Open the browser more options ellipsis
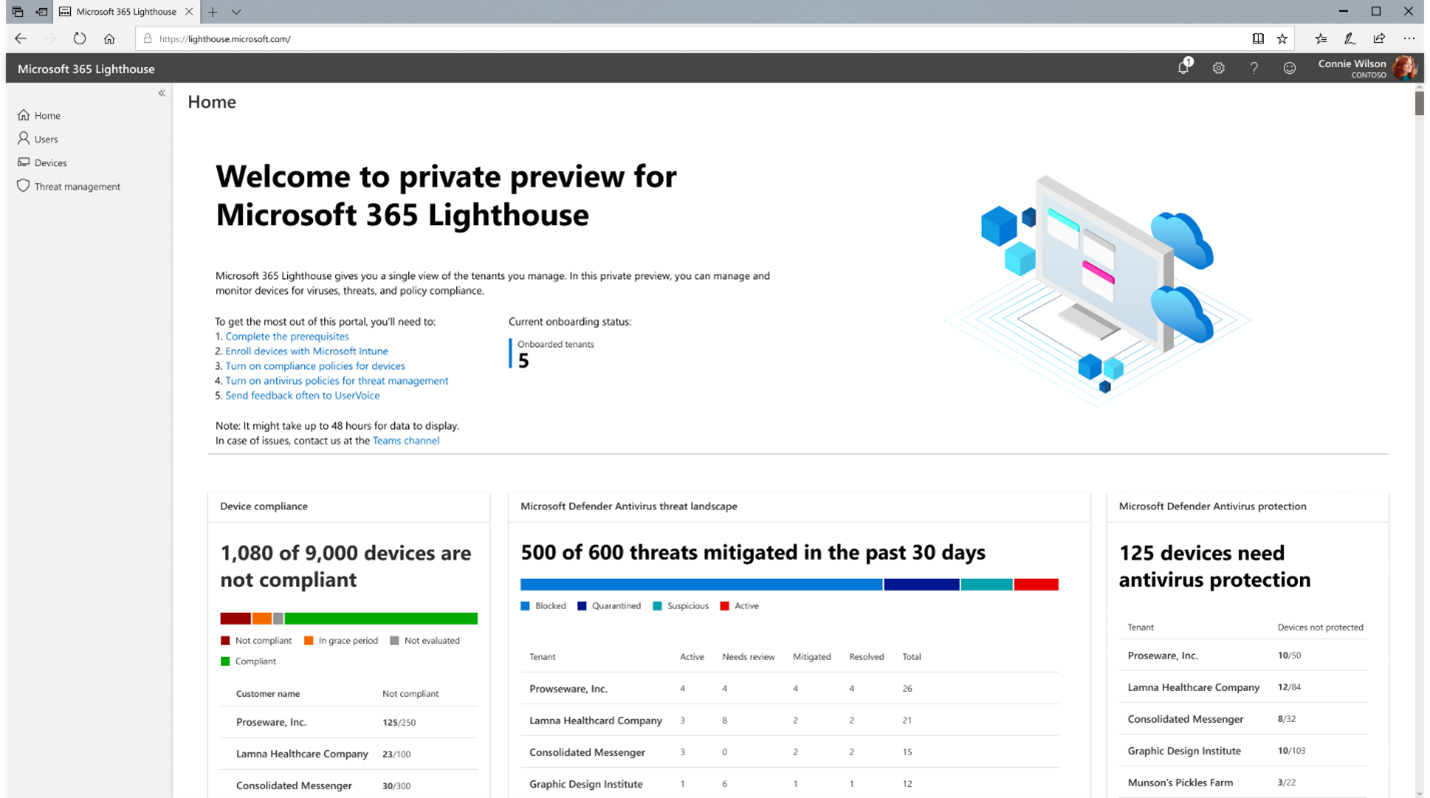 pos(1409,38)
